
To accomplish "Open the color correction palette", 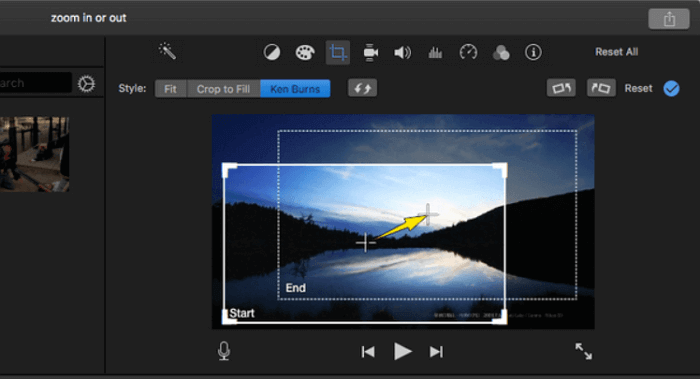I will click(305, 52).
